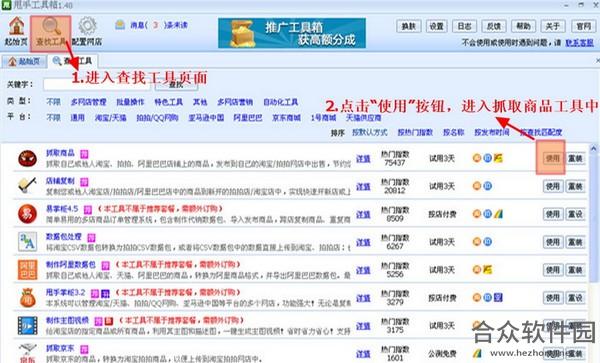The height and width of the screenshot is (363, 600).
Task: Click the 抓取京东 tool icon
Action: point(27,353)
